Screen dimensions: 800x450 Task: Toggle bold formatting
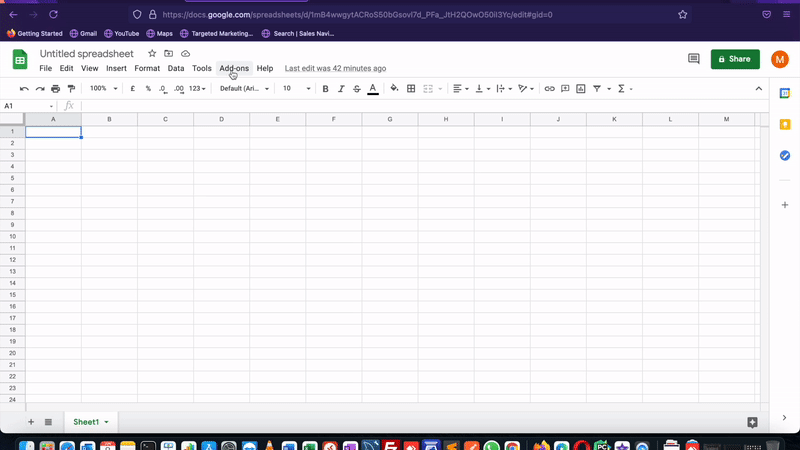tap(325, 89)
